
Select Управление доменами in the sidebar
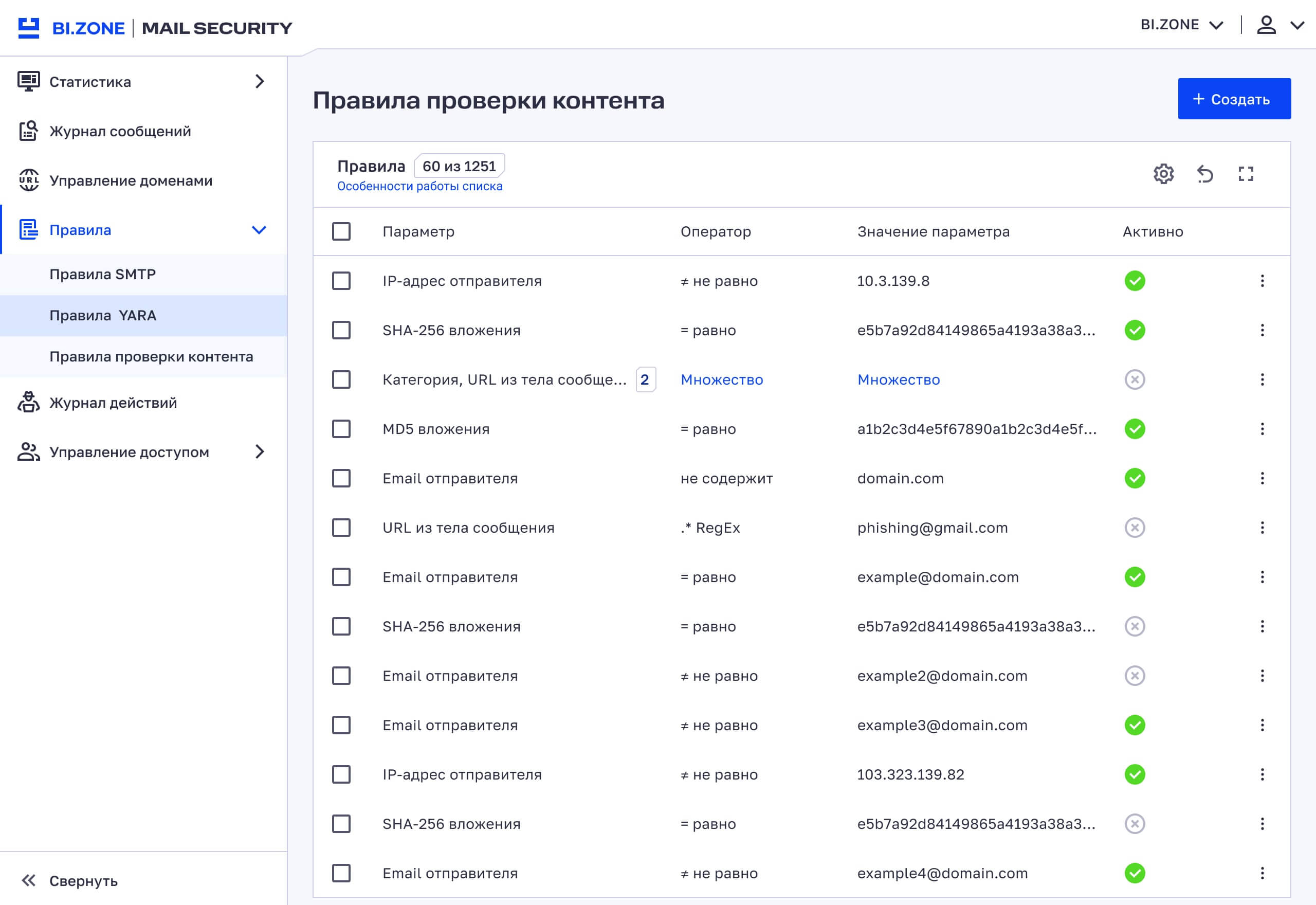point(131,180)
